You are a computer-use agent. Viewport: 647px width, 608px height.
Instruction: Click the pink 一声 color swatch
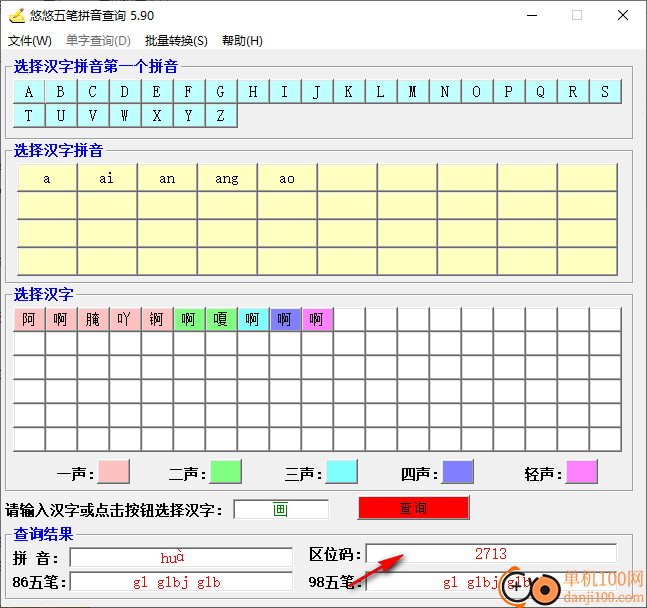[x=113, y=471]
